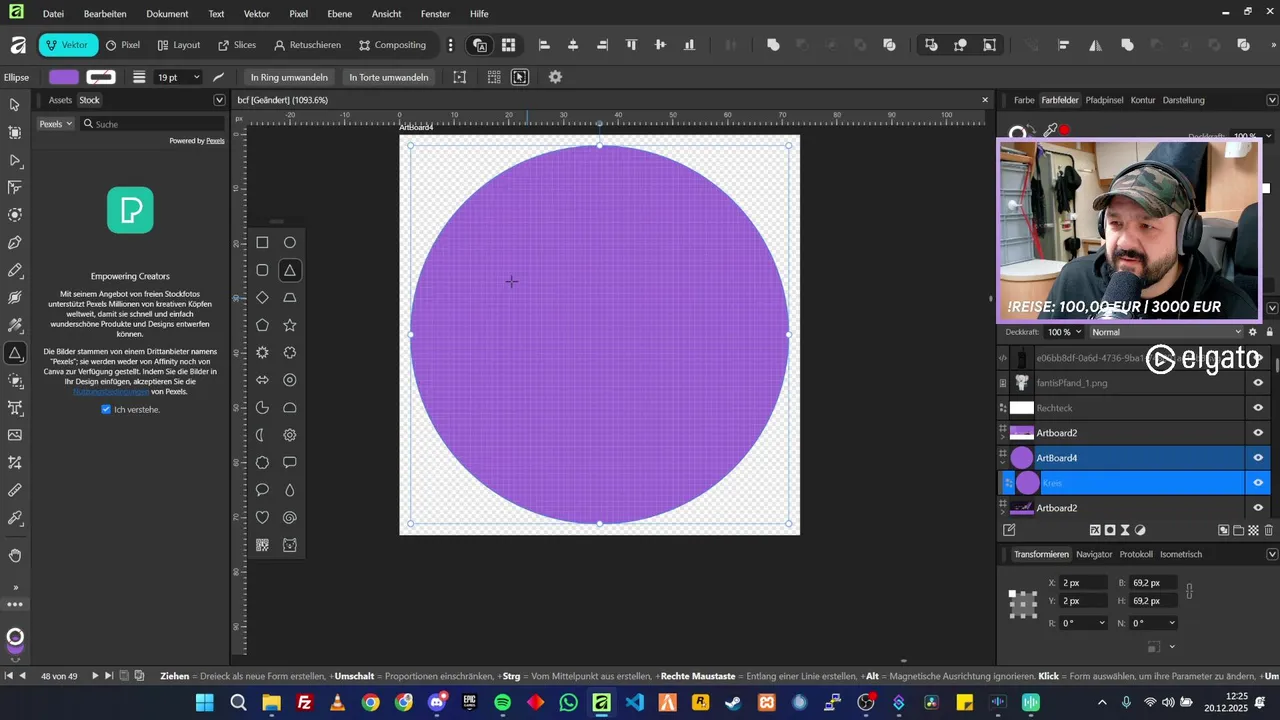Open context toolbar gear settings
This screenshot has width=1280, height=720.
coord(556,77)
